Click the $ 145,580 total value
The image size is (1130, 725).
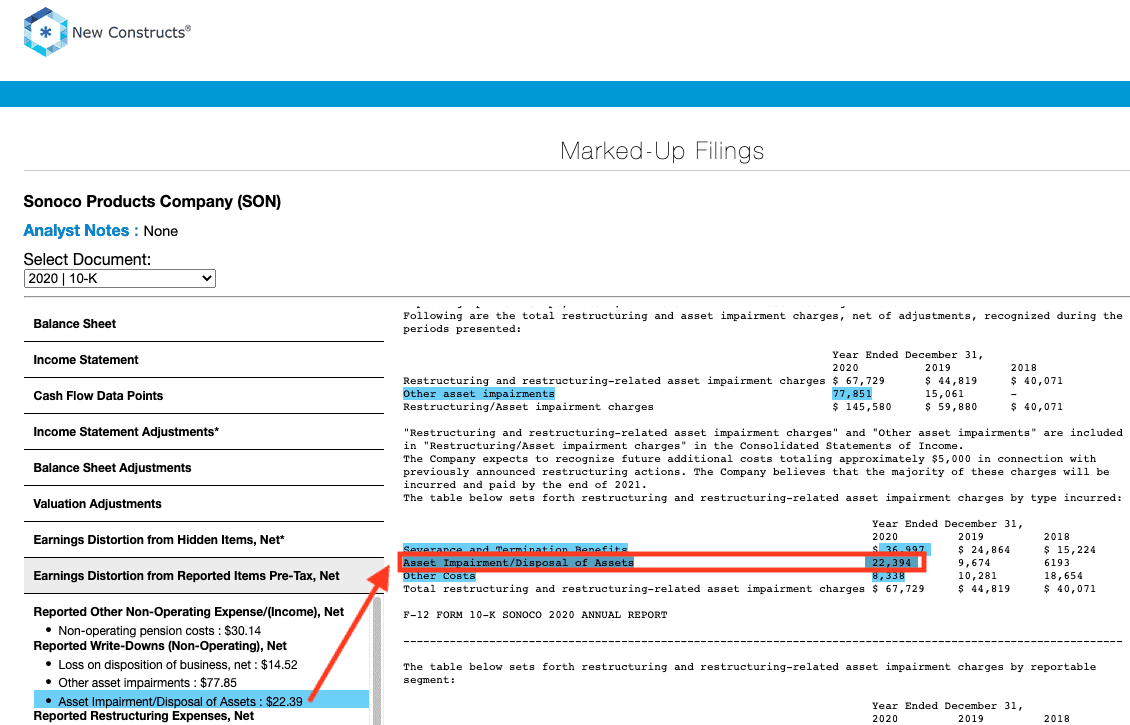[x=862, y=407]
